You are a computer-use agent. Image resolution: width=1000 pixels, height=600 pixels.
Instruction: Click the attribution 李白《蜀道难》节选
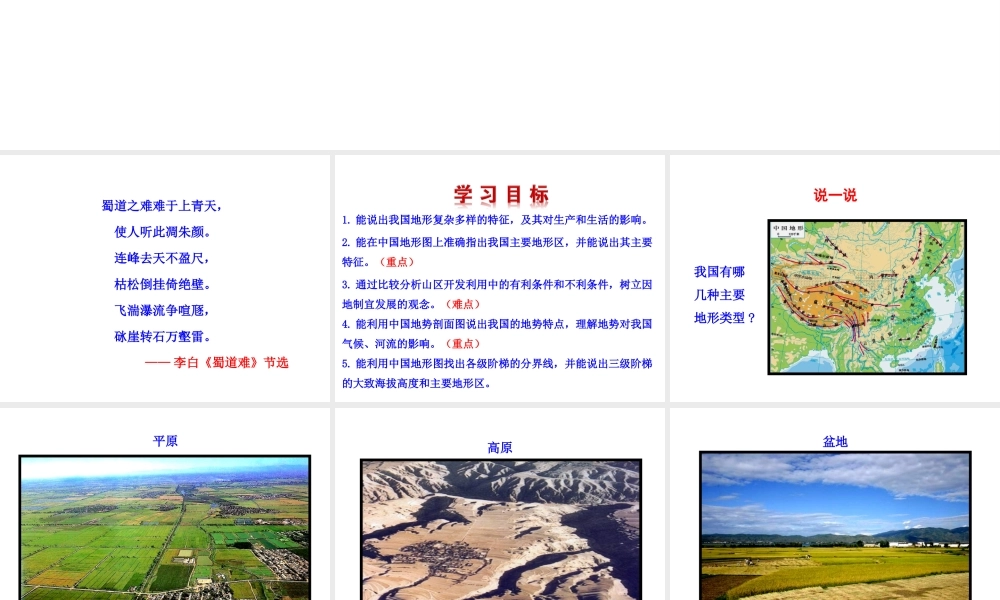(217, 363)
